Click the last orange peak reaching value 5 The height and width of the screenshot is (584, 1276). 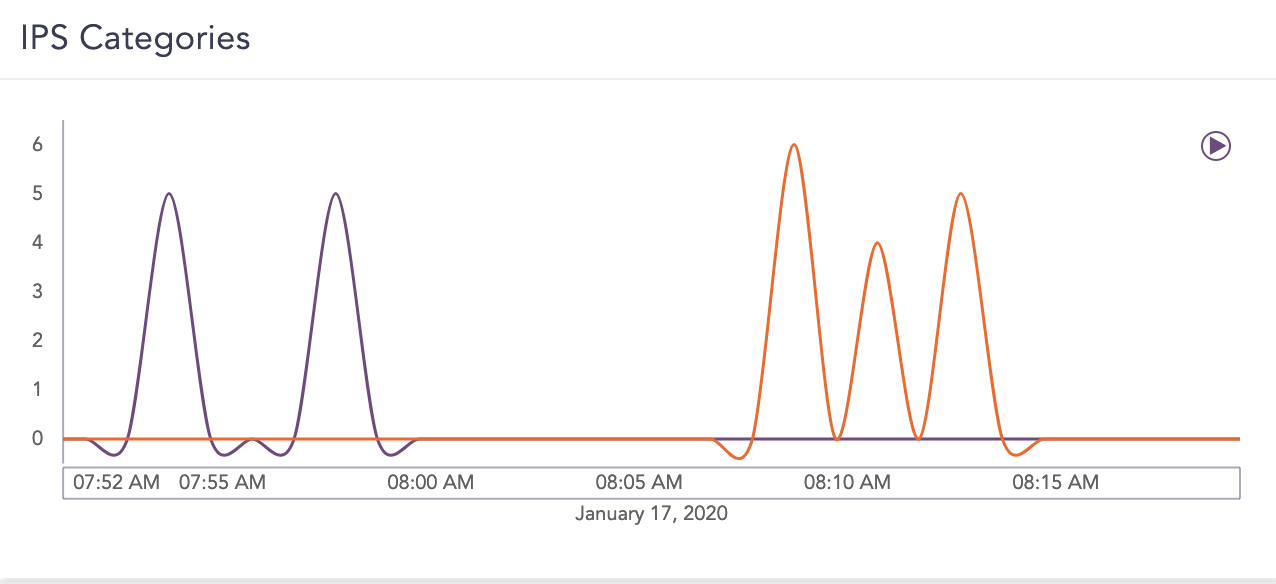click(x=960, y=194)
